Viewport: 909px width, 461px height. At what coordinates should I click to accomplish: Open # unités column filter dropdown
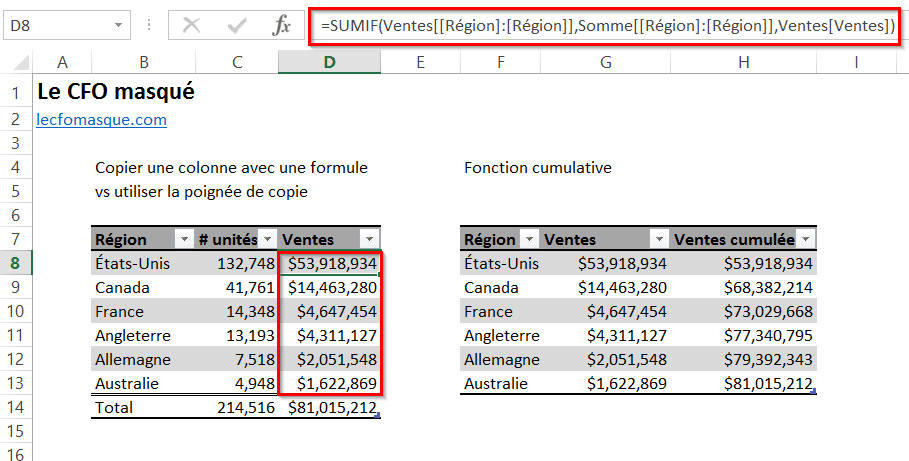pos(267,239)
